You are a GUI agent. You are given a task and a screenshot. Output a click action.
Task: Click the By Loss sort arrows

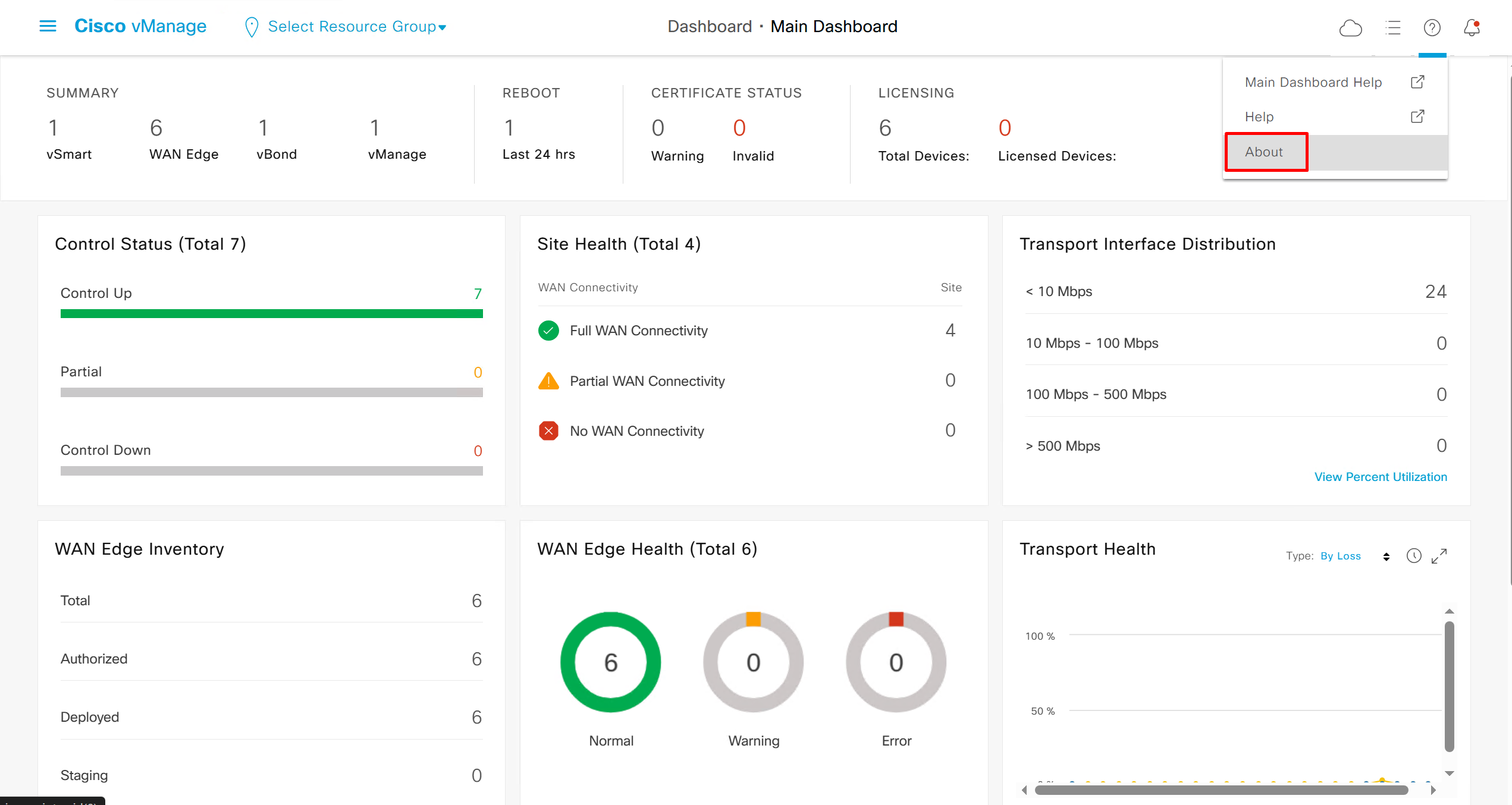(1386, 556)
